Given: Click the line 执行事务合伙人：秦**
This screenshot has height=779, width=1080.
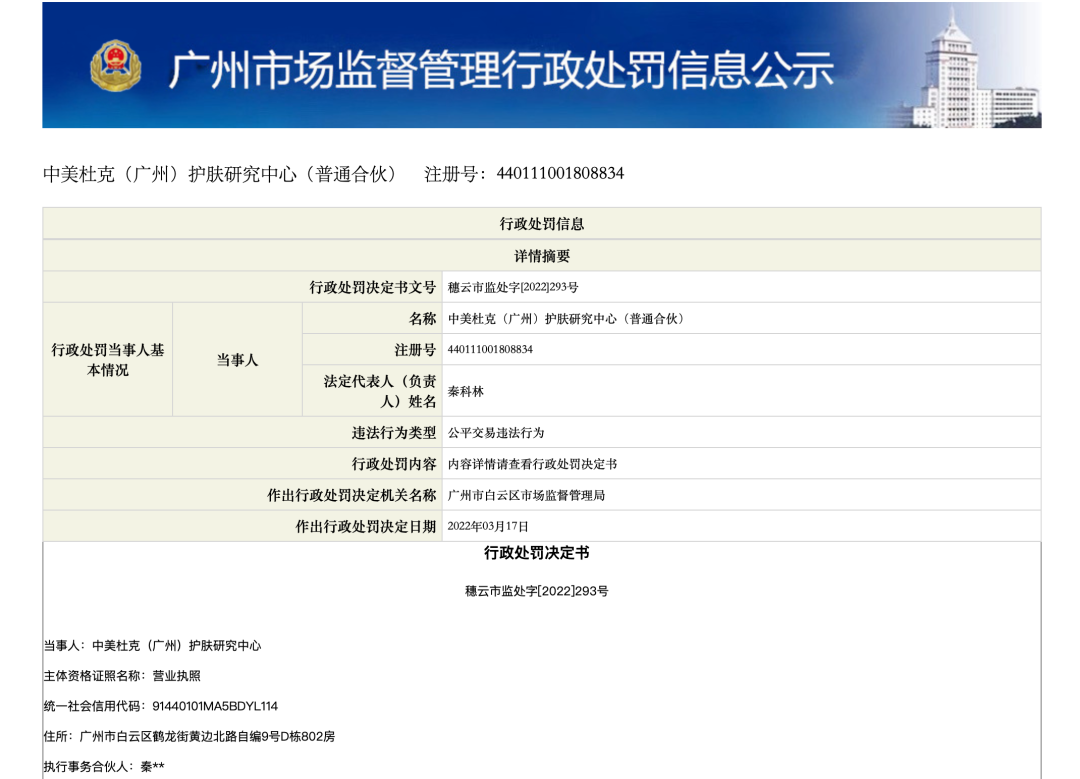Looking at the screenshot, I should point(104,767).
